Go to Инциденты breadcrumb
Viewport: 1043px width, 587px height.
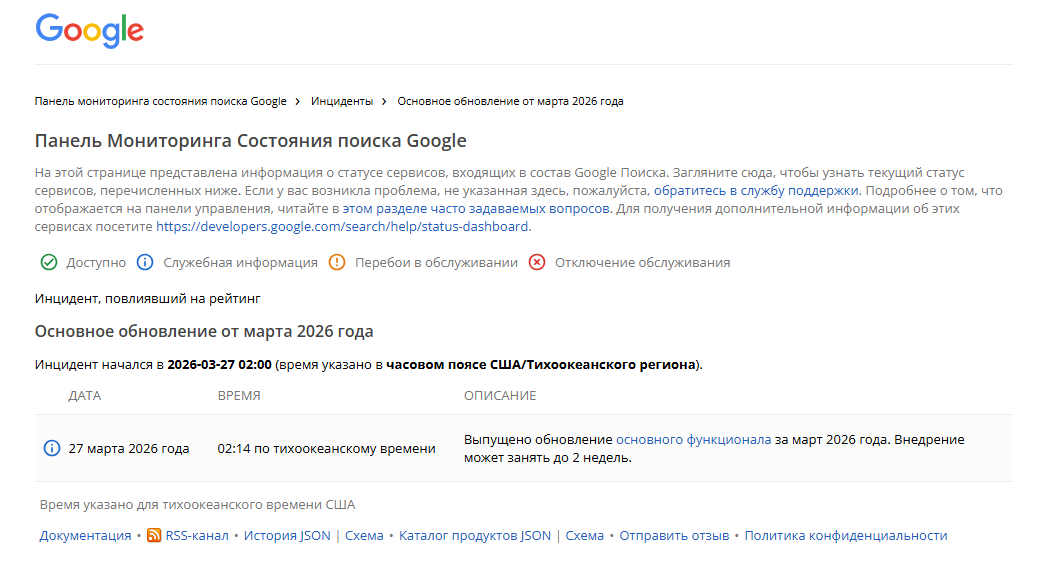pyautogui.click(x=342, y=102)
